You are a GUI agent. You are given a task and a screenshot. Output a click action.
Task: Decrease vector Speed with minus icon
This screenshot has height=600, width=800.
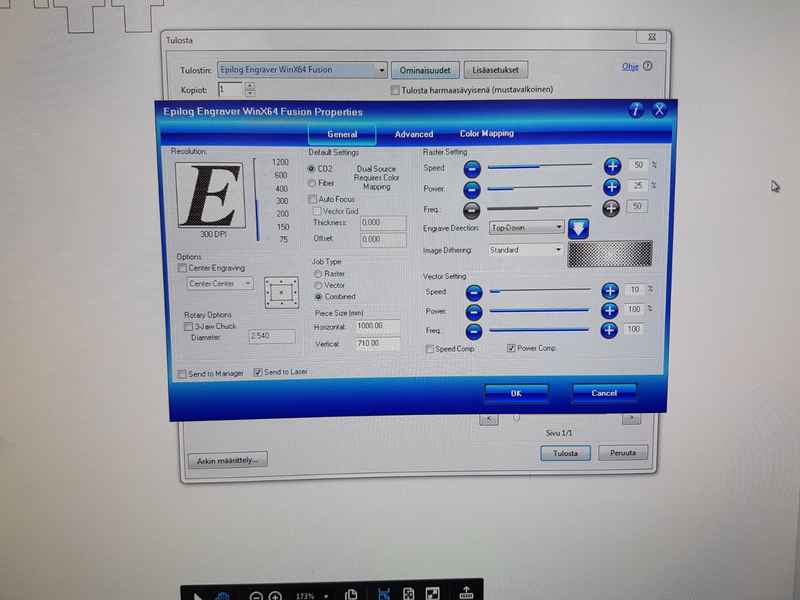474,293
